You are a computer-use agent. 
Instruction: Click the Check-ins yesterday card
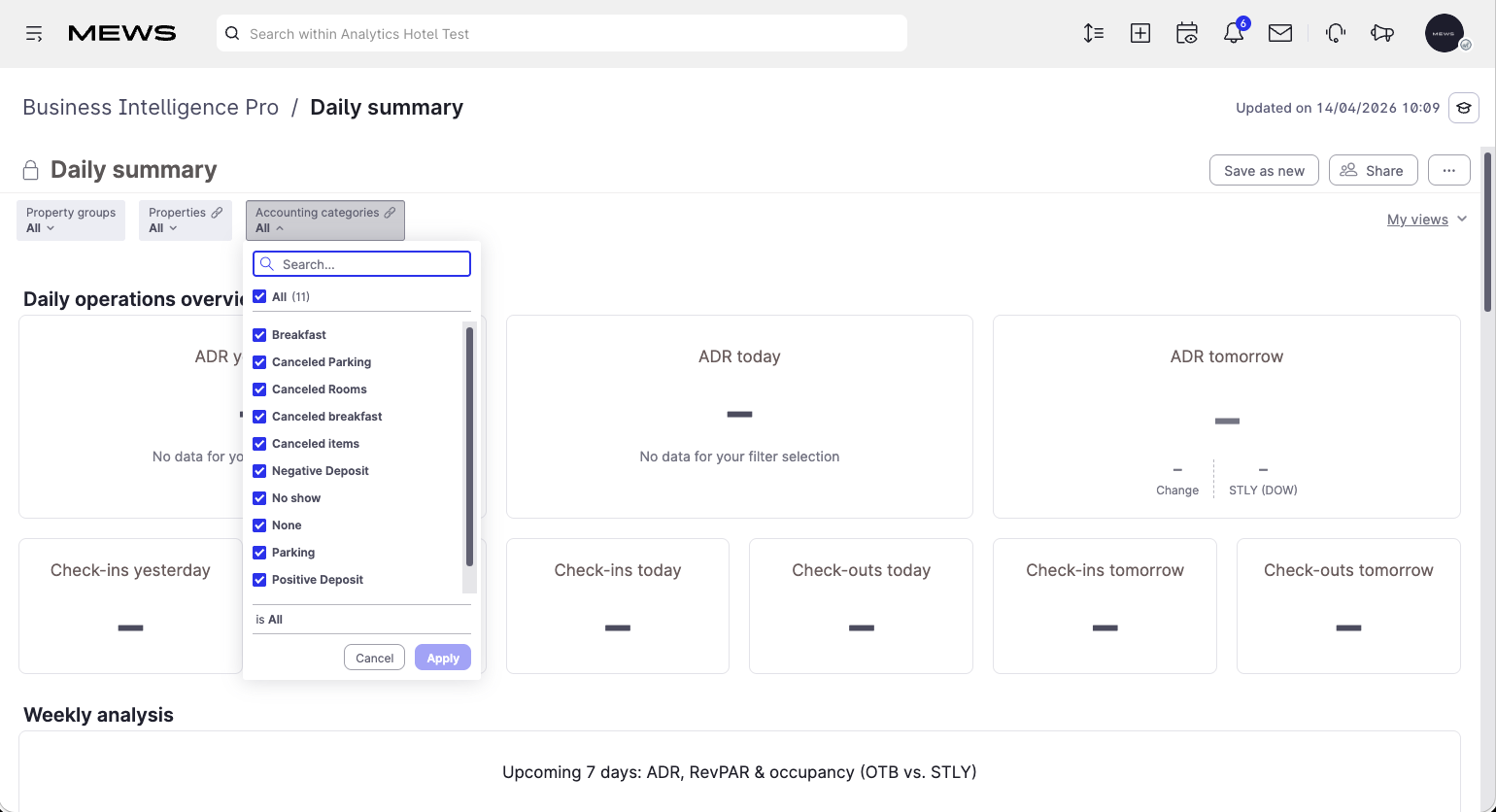coord(130,606)
